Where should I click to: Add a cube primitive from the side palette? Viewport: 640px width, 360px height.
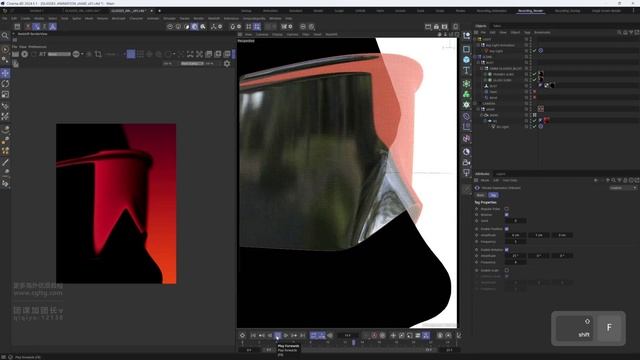tap(467, 60)
